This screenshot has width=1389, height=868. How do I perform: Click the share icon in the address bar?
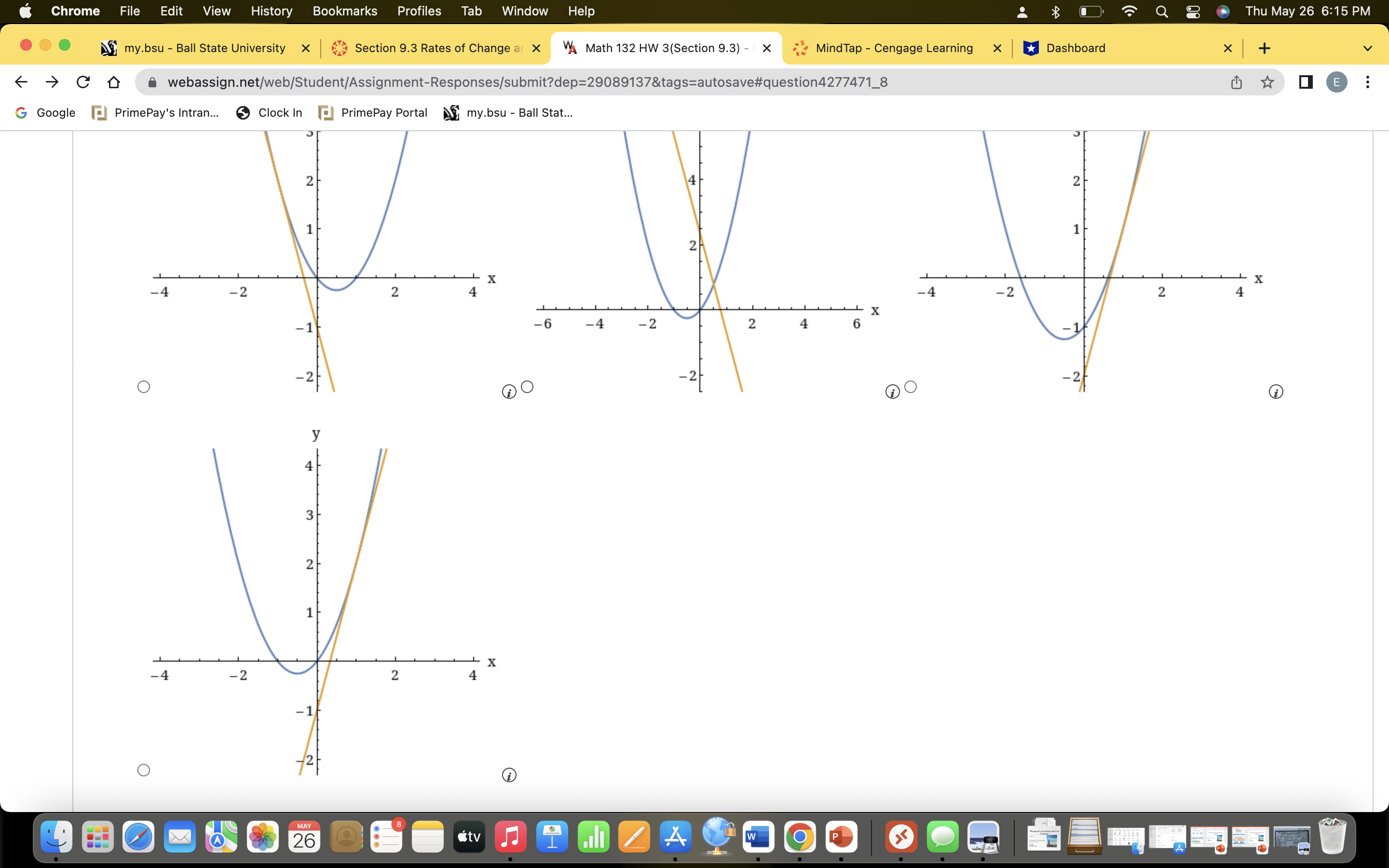(x=1236, y=82)
